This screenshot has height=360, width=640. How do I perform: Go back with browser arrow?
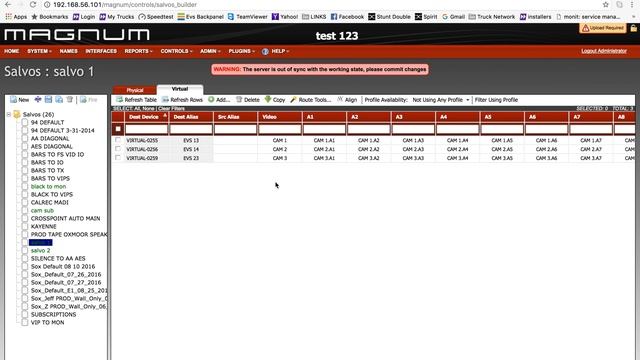click(x=8, y=4)
